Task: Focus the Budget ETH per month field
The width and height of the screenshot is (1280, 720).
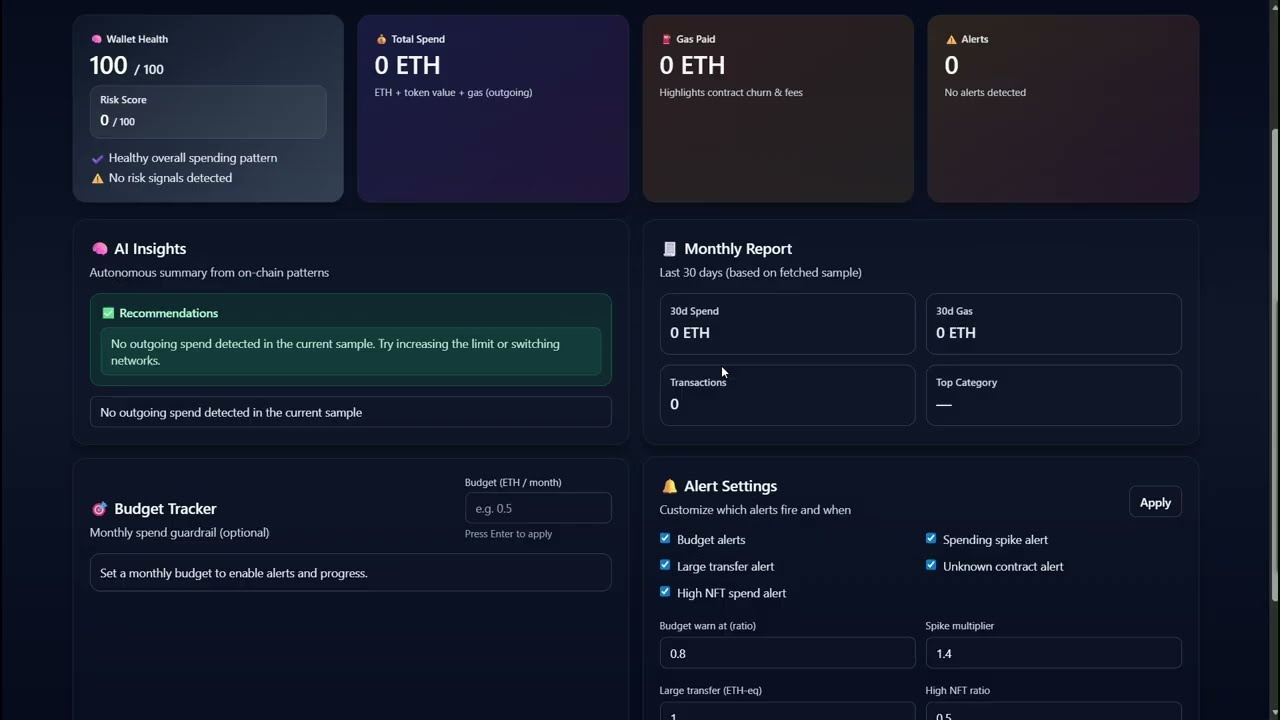Action: coord(538,508)
